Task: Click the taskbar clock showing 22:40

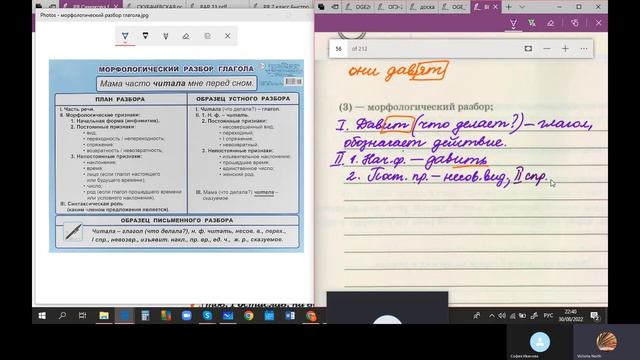Action: tap(571, 316)
